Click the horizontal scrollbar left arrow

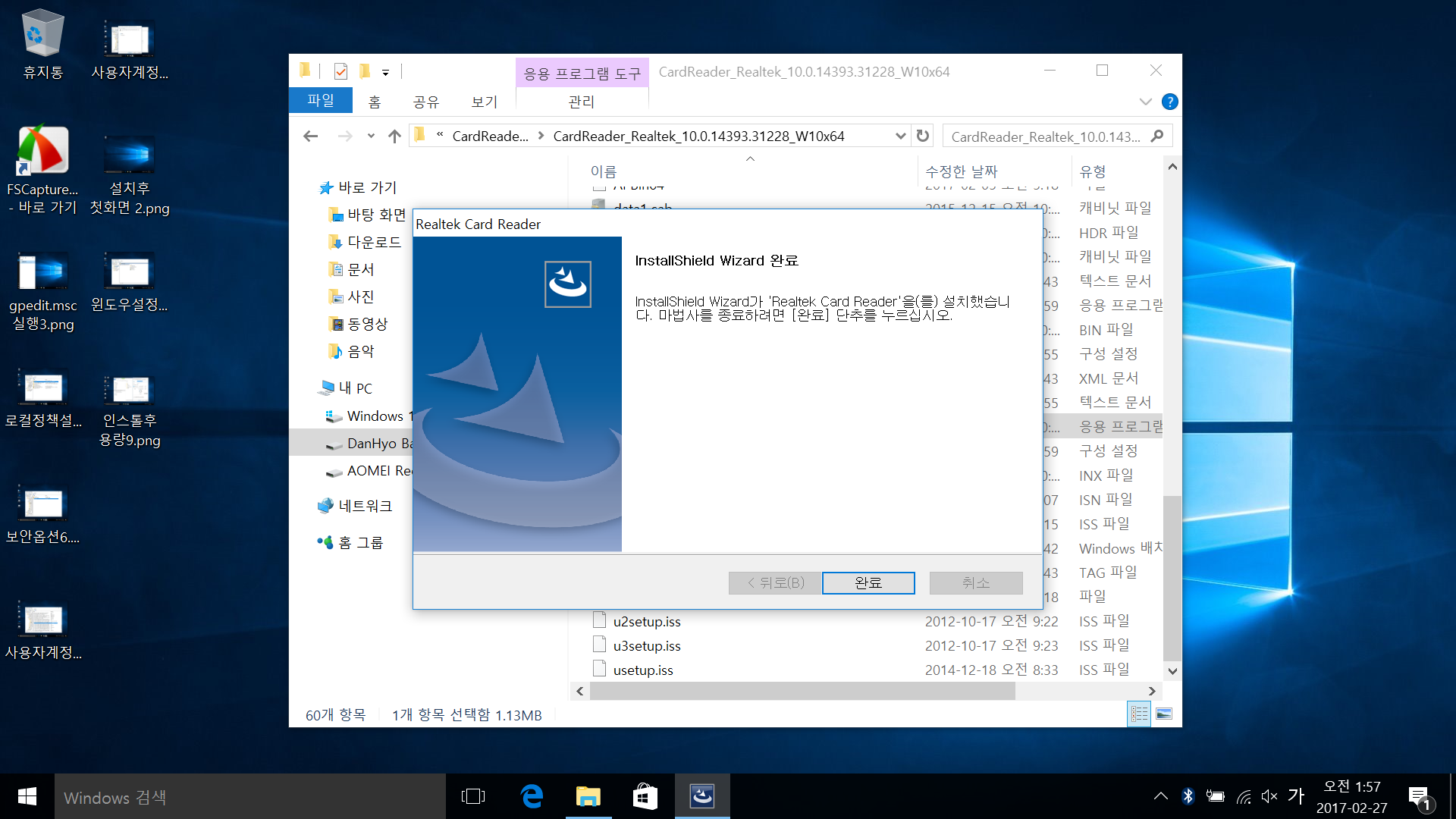[x=580, y=691]
